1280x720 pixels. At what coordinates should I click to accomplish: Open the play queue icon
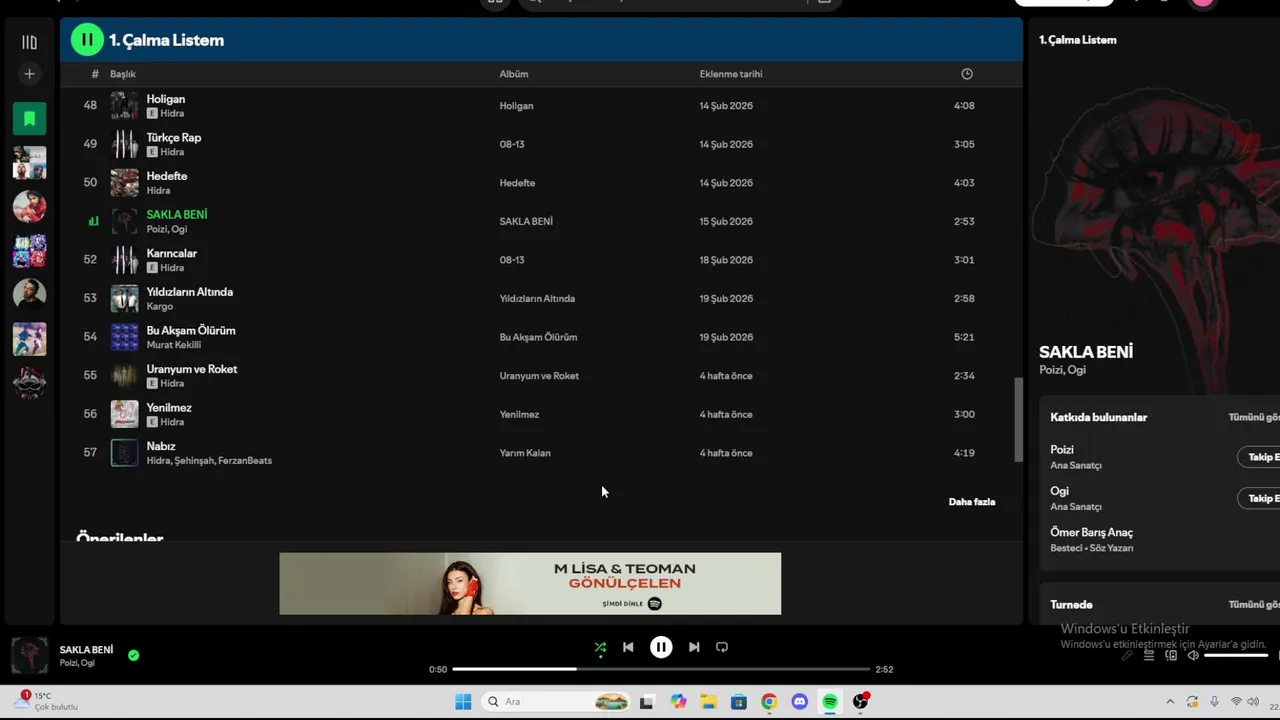click(x=1149, y=656)
